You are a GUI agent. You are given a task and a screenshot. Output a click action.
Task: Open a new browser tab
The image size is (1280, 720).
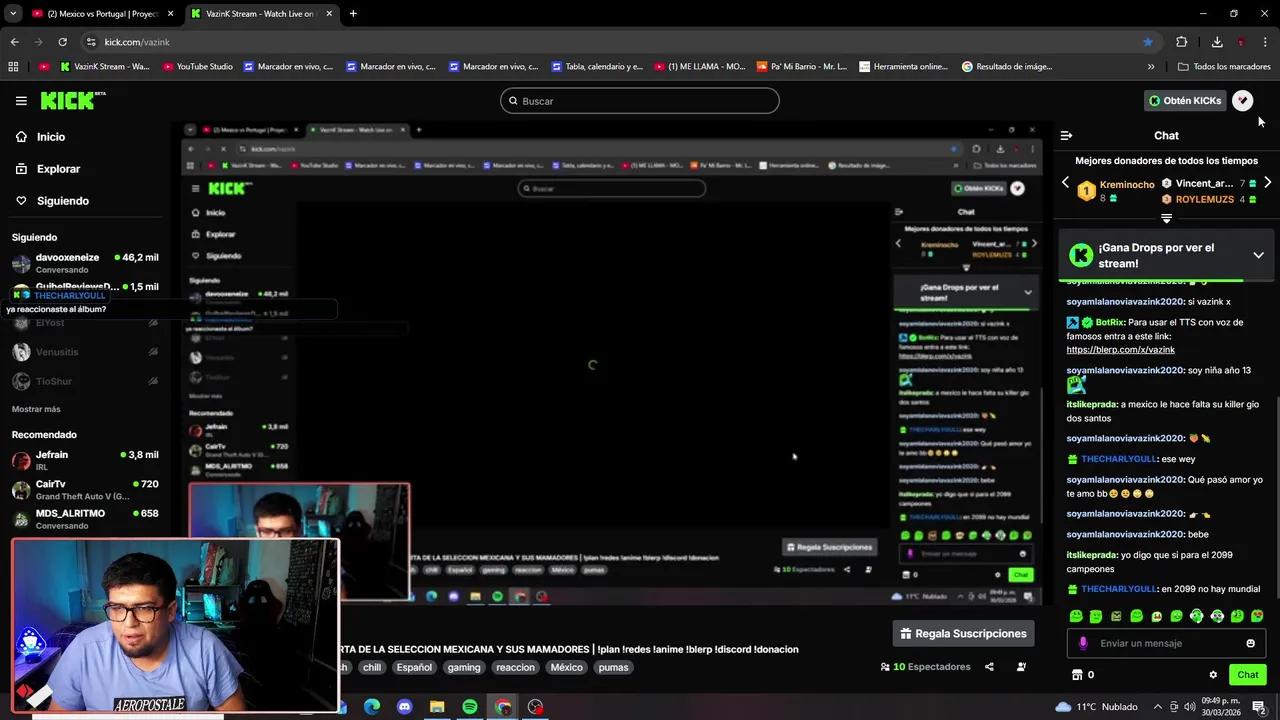tap(353, 14)
